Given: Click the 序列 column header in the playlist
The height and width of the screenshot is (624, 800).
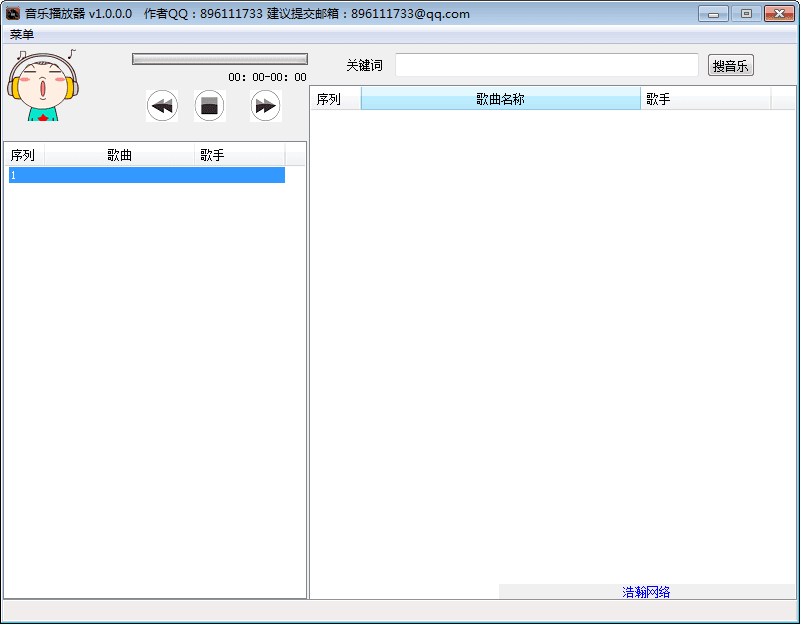Looking at the screenshot, I should [x=22, y=154].
